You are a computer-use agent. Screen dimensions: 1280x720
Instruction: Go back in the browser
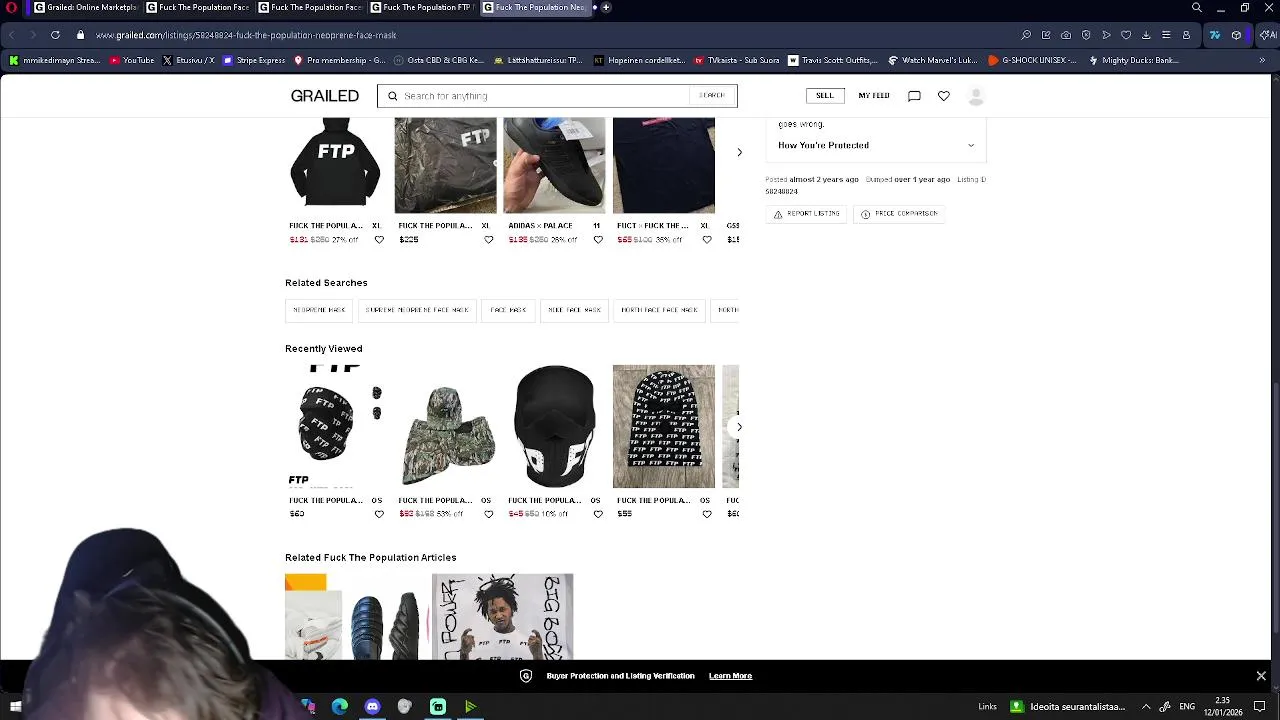pyautogui.click(x=12, y=35)
